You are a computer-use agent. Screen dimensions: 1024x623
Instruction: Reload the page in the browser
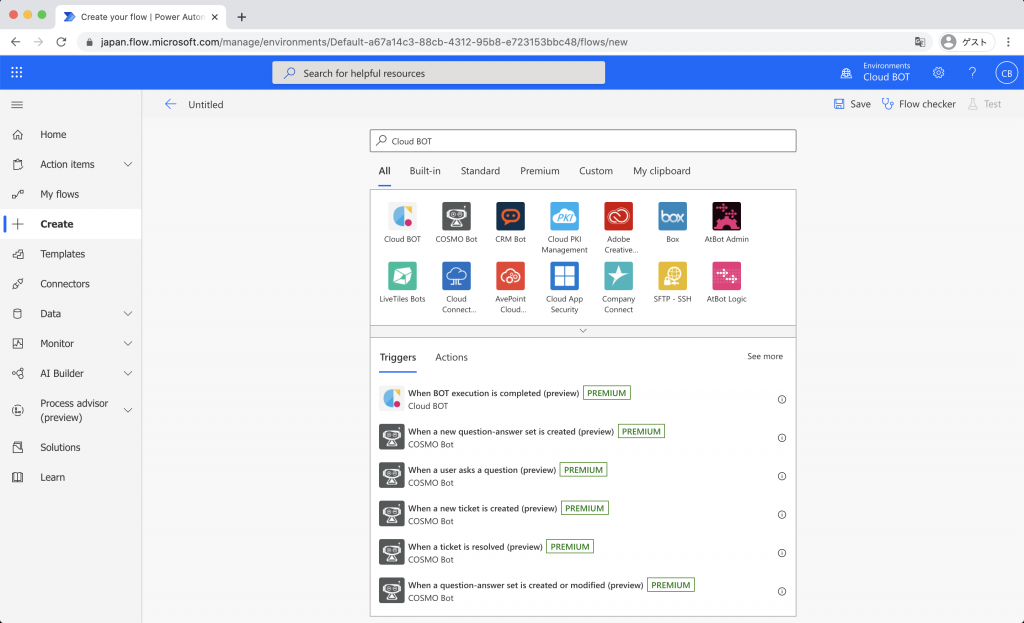[x=61, y=42]
